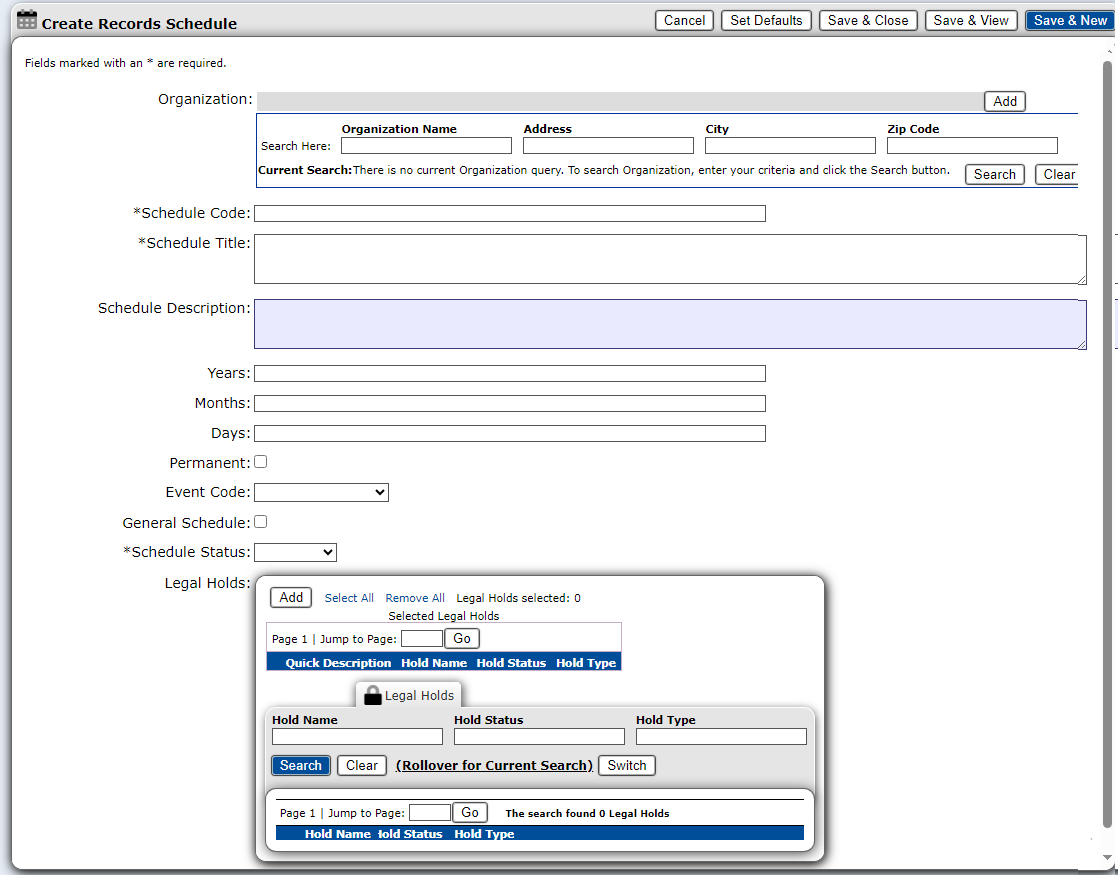Click the lock icon on Legal Holds tab
This screenshot has height=875, width=1118.
[373, 695]
